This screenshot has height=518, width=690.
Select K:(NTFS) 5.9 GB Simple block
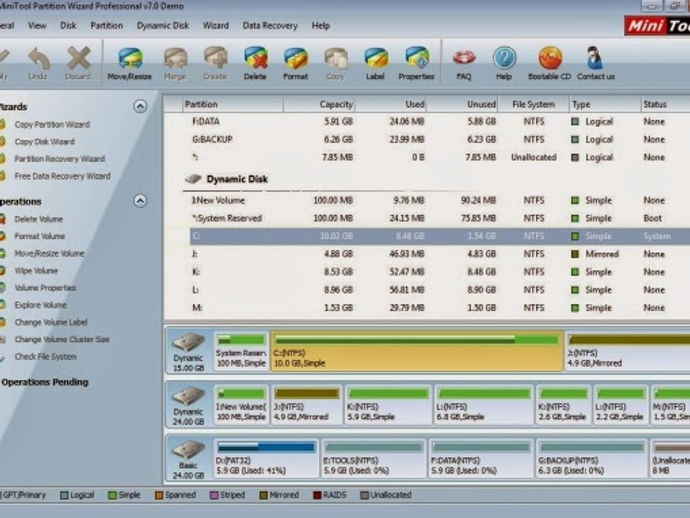click(x=388, y=405)
